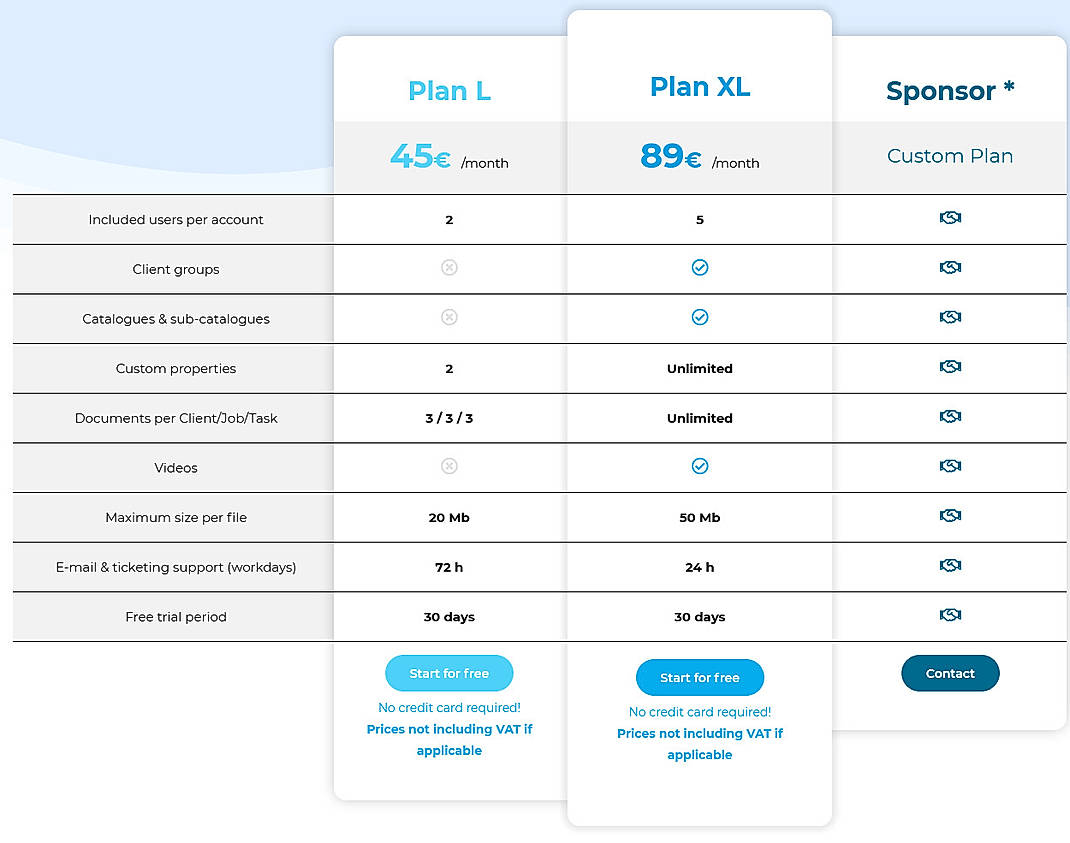Viewport: 1070px width, 843px height.
Task: Click the handshake icon for Included users per account
Action: point(950,218)
